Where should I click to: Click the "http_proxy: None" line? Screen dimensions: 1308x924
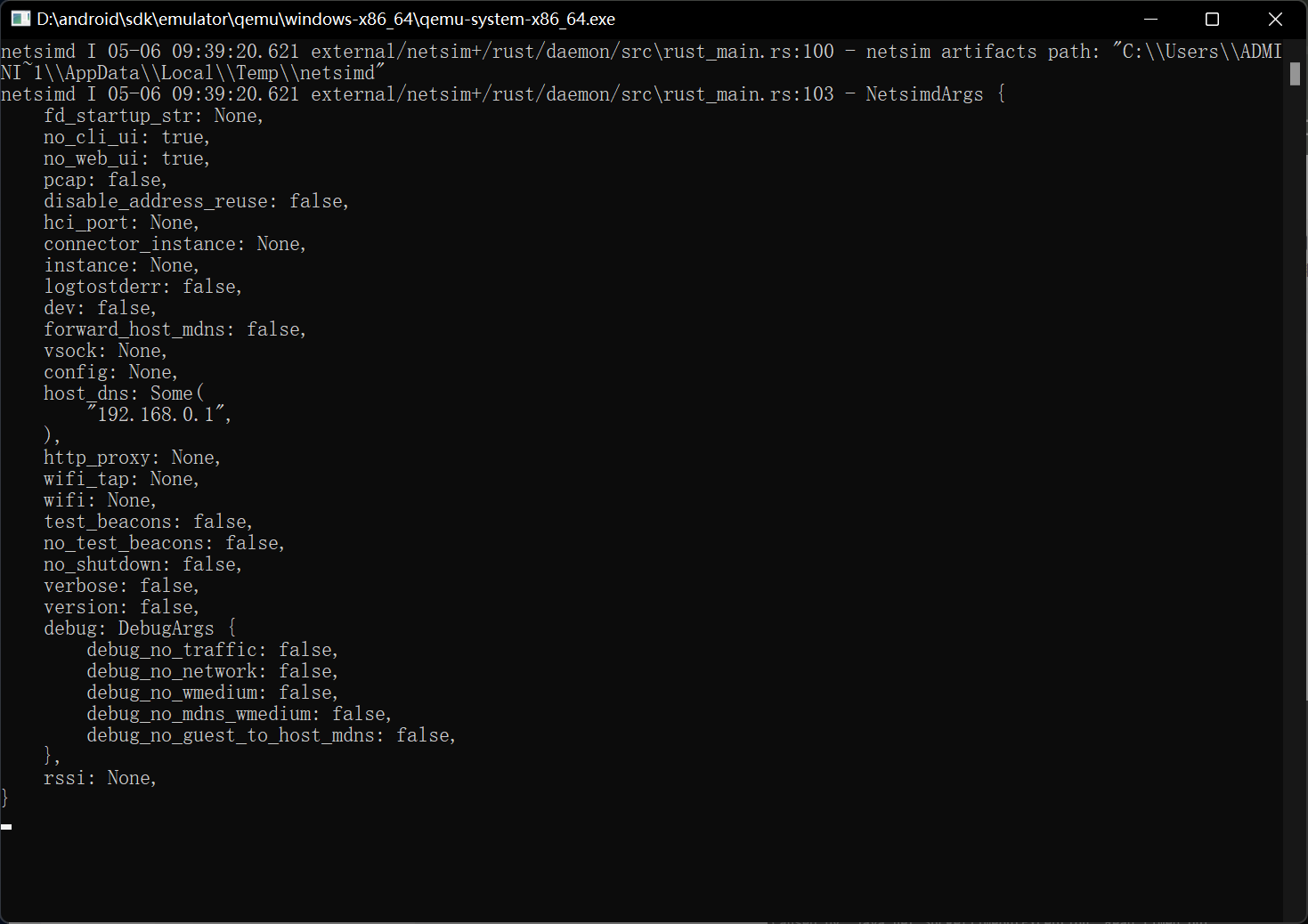[132, 458]
